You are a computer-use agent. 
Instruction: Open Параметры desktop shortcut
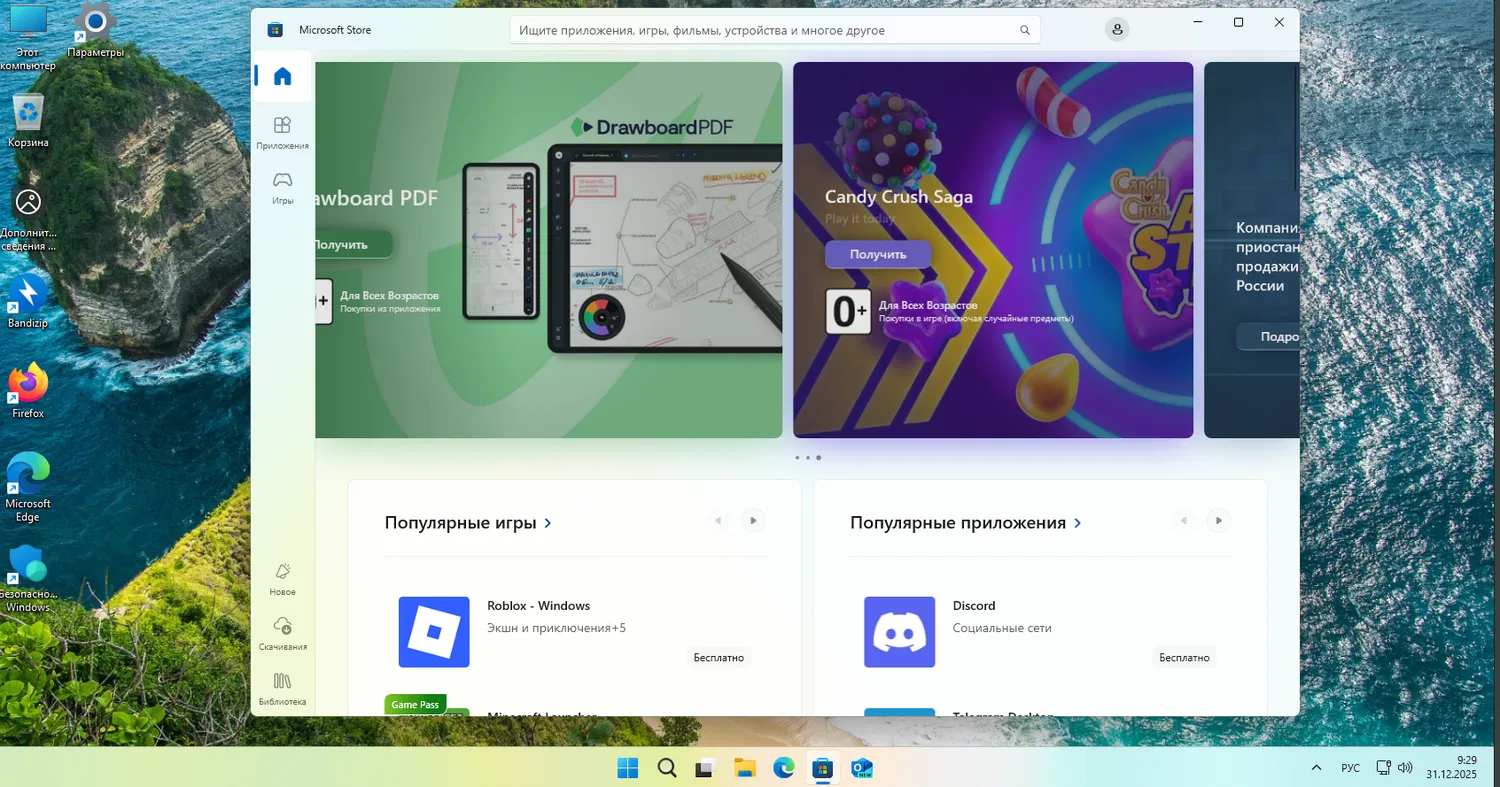[x=96, y=31]
